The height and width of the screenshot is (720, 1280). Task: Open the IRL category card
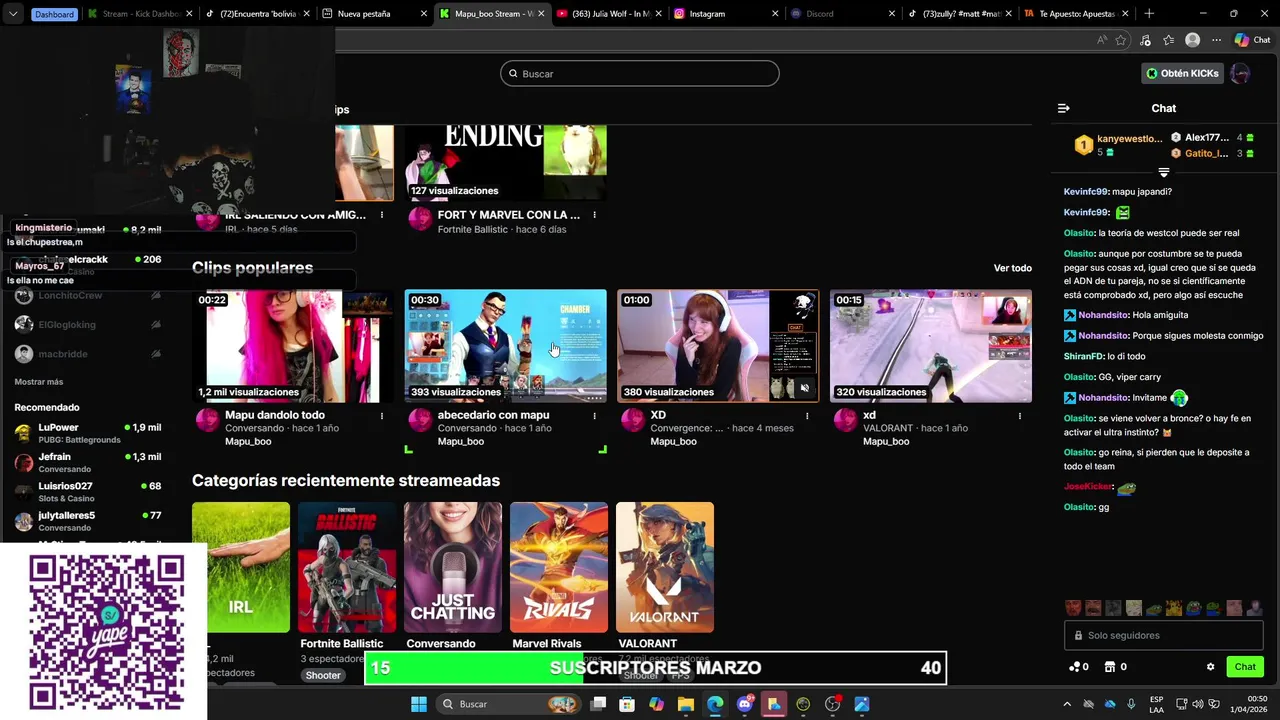[241, 567]
